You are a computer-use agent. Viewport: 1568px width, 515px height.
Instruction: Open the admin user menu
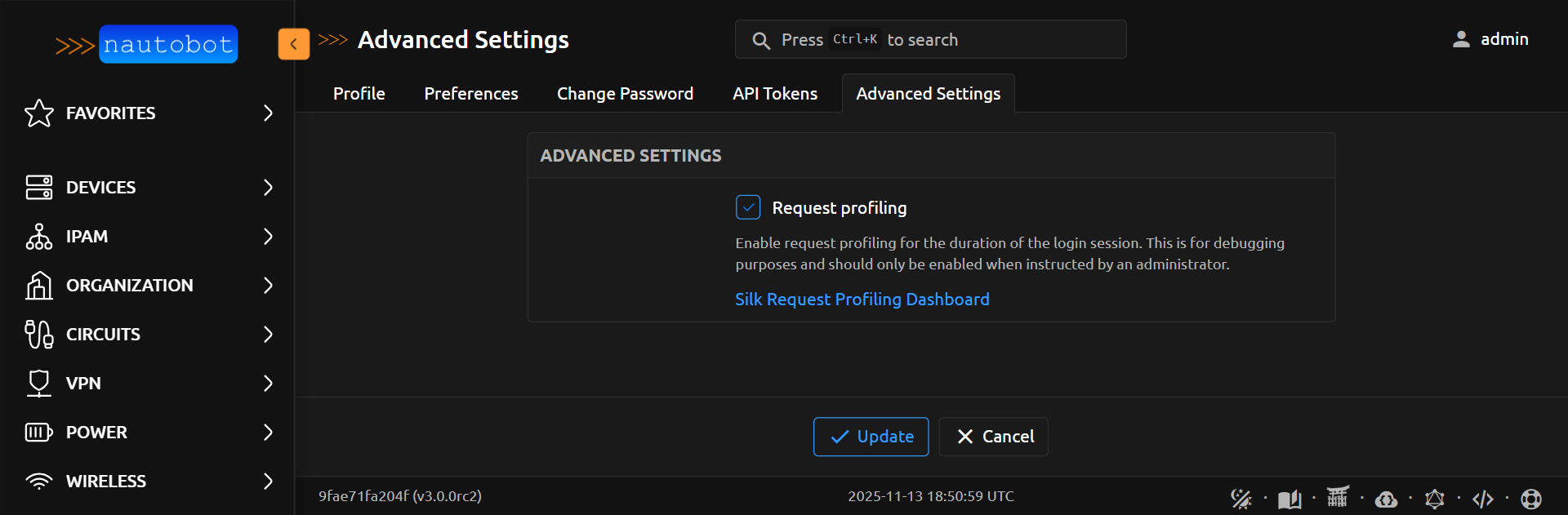tap(1490, 39)
